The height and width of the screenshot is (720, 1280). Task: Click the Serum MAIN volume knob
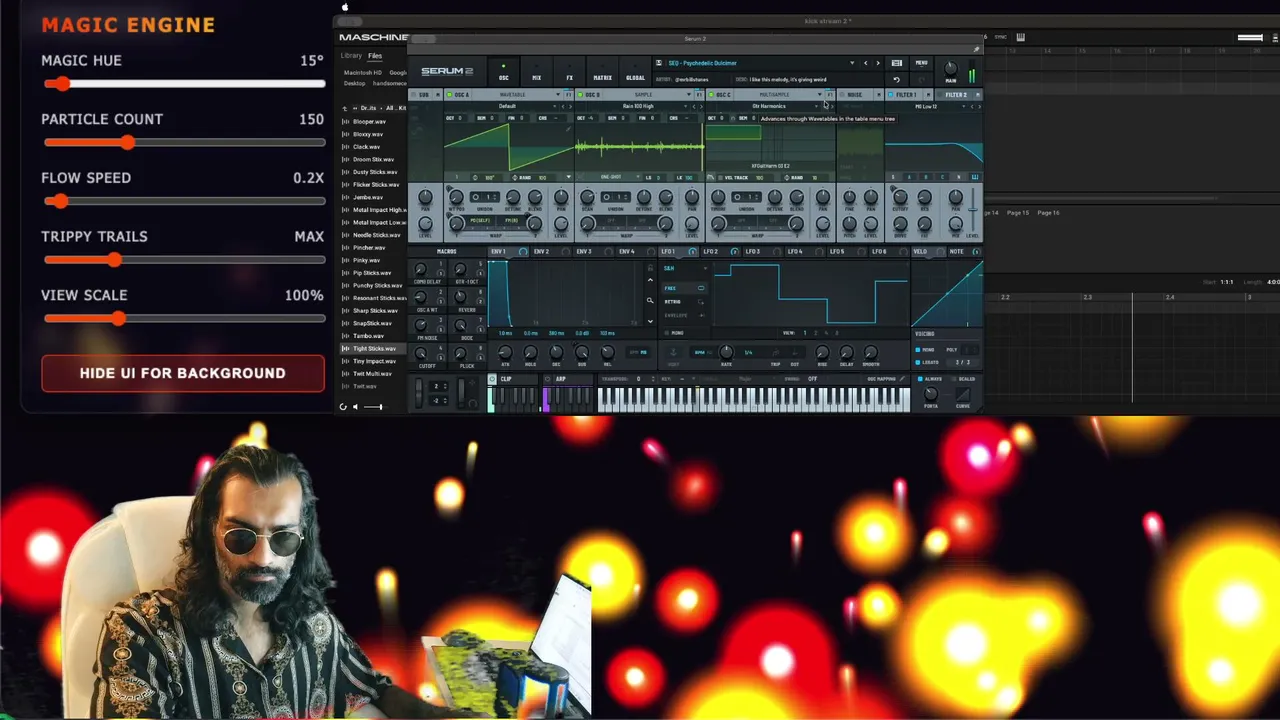(951, 68)
